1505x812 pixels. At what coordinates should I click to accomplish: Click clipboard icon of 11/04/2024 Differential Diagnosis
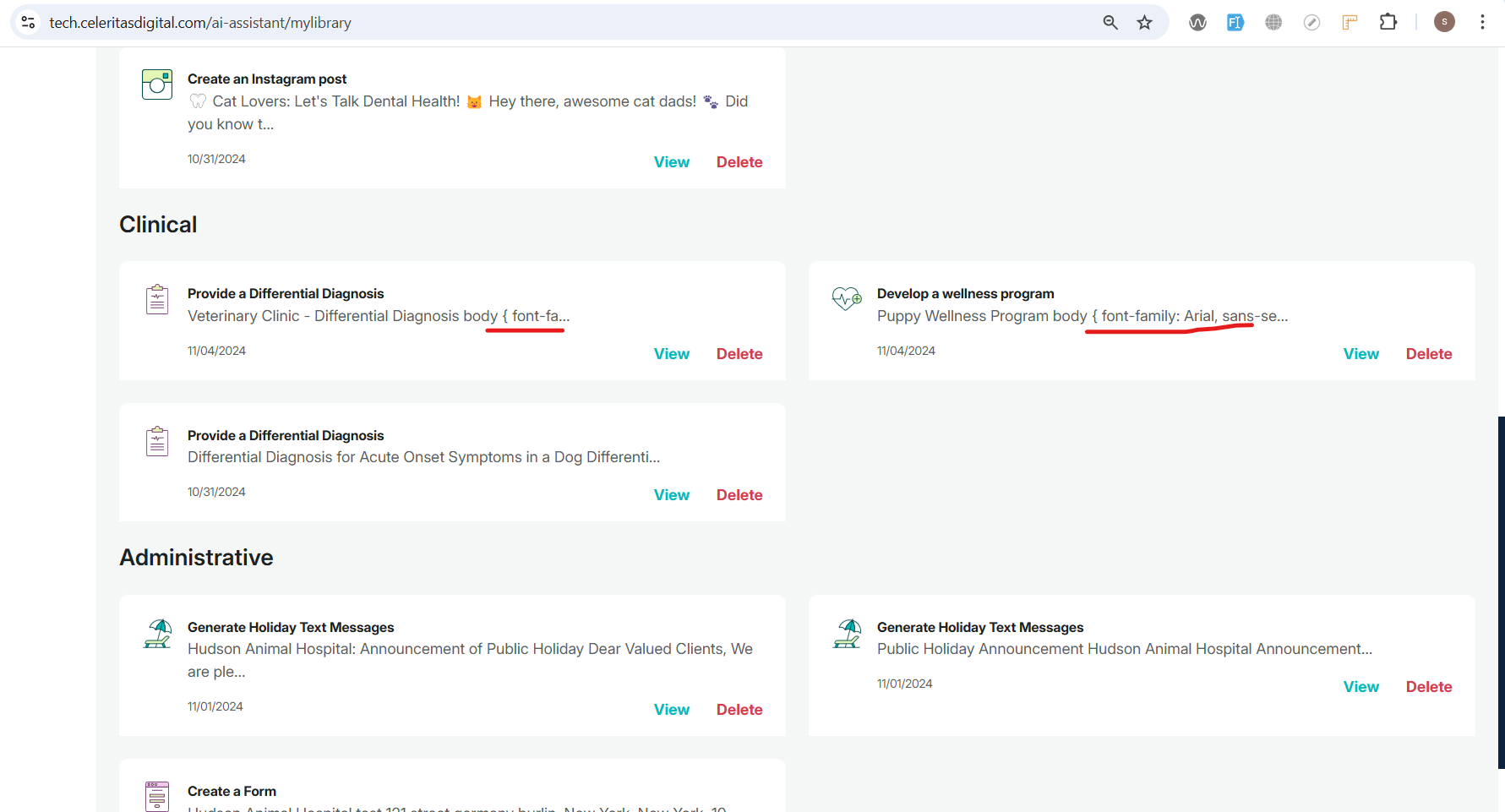tap(157, 299)
